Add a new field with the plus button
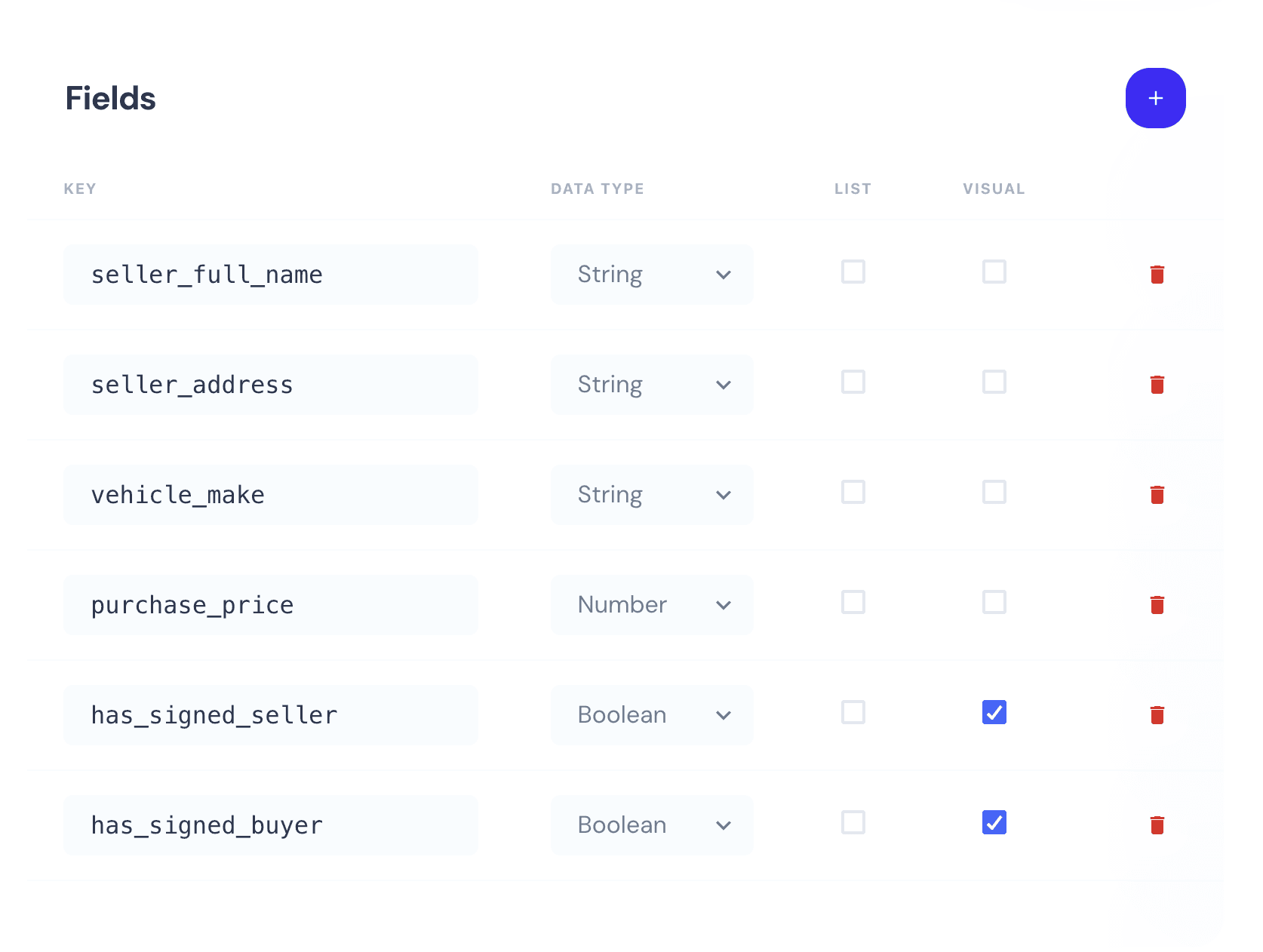The width and height of the screenshot is (1263, 952). click(x=1155, y=98)
